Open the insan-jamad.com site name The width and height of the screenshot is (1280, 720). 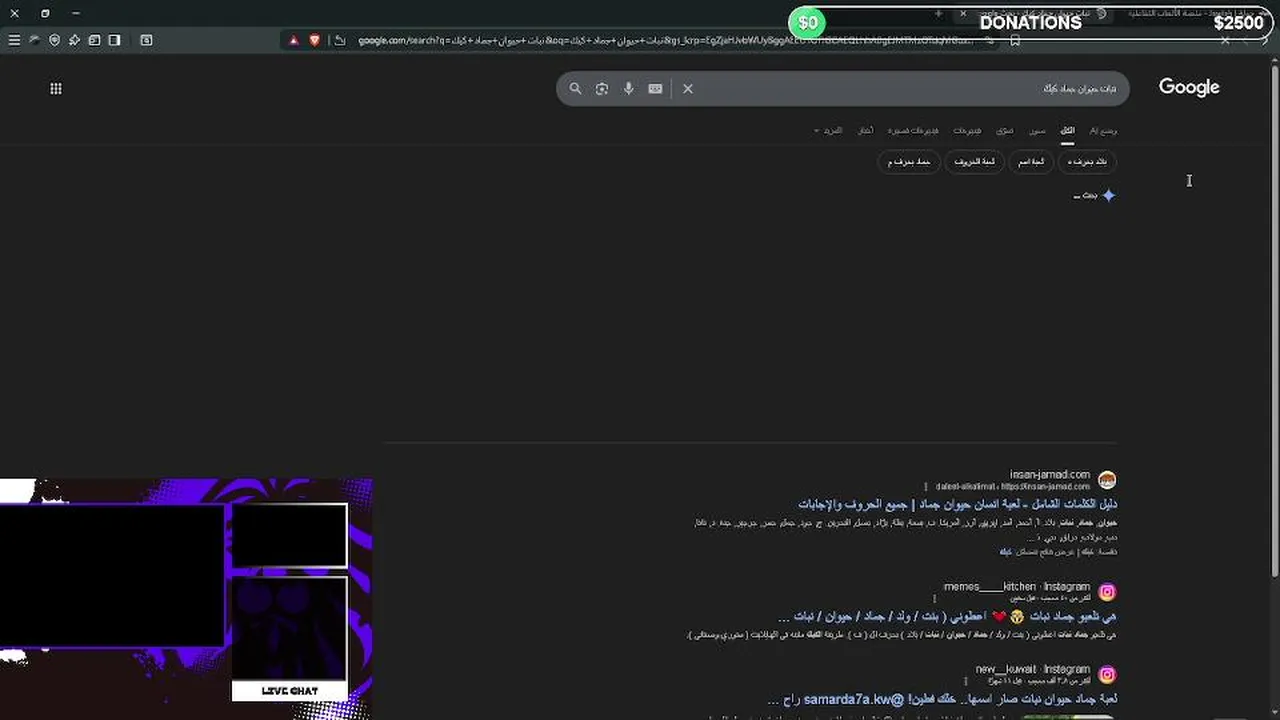pos(1049,475)
